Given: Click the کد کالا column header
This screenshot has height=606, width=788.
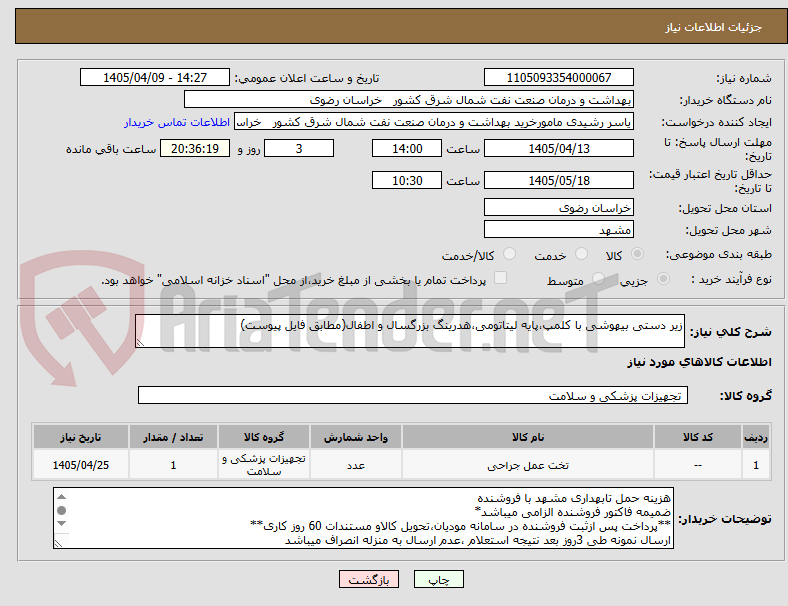Looking at the screenshot, I should tap(698, 437).
